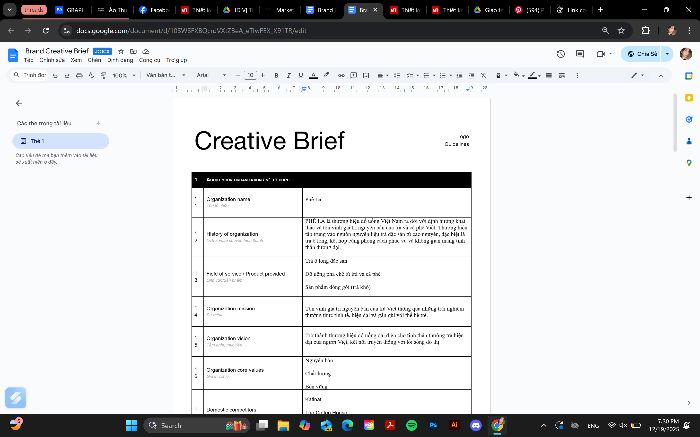Click the font size field
The image size is (700, 437).
click(x=250, y=75)
